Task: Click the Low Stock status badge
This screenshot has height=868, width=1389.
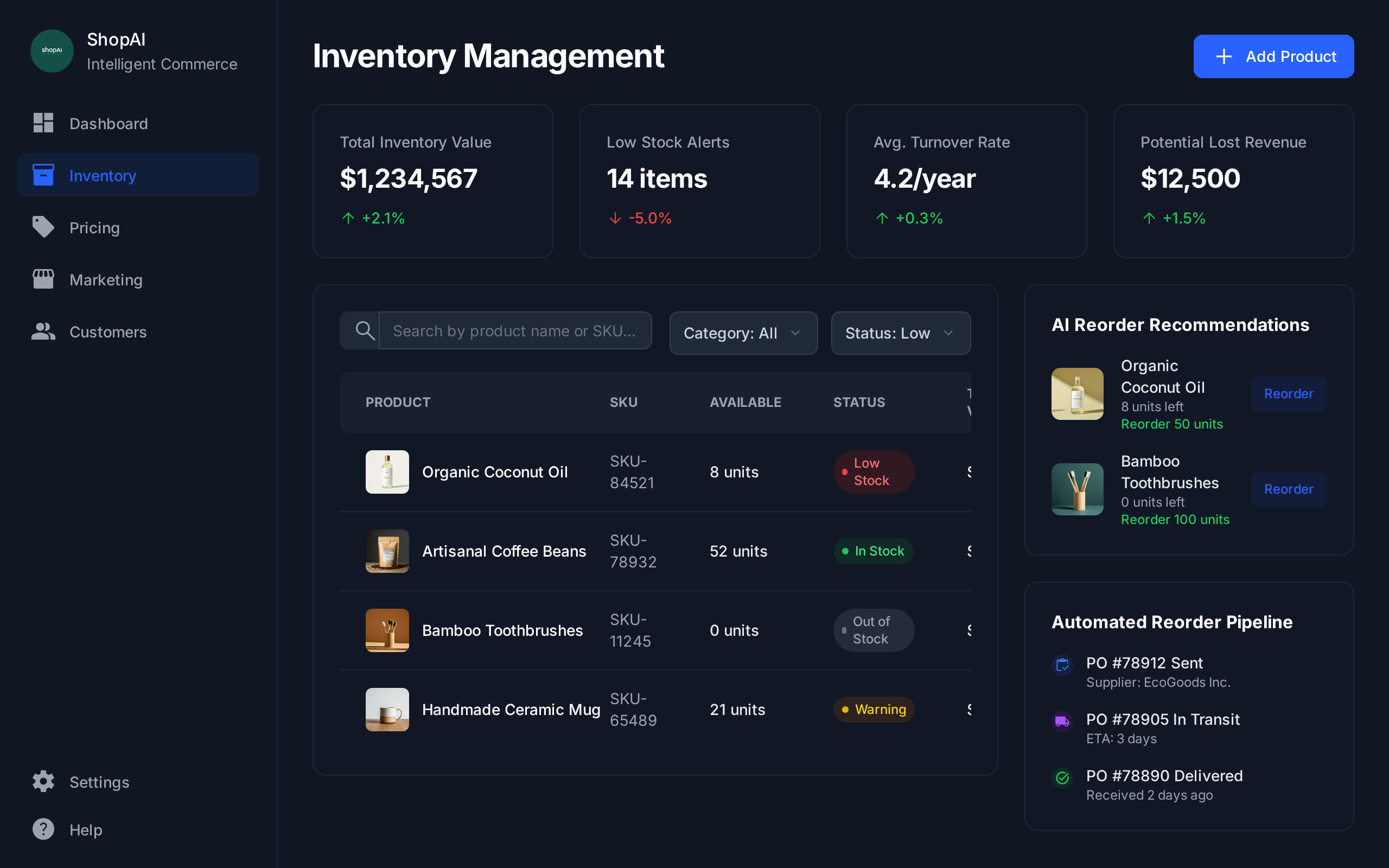Action: 873,471
